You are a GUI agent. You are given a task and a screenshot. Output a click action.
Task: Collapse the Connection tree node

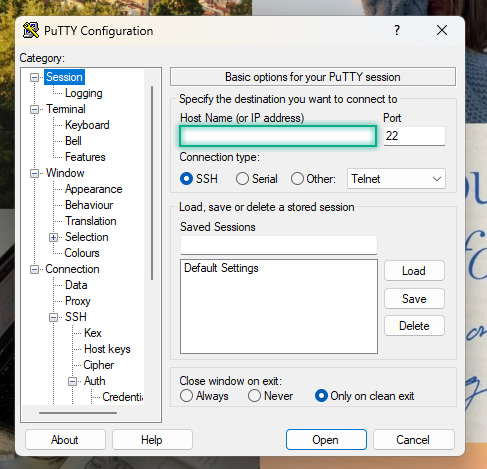34,269
